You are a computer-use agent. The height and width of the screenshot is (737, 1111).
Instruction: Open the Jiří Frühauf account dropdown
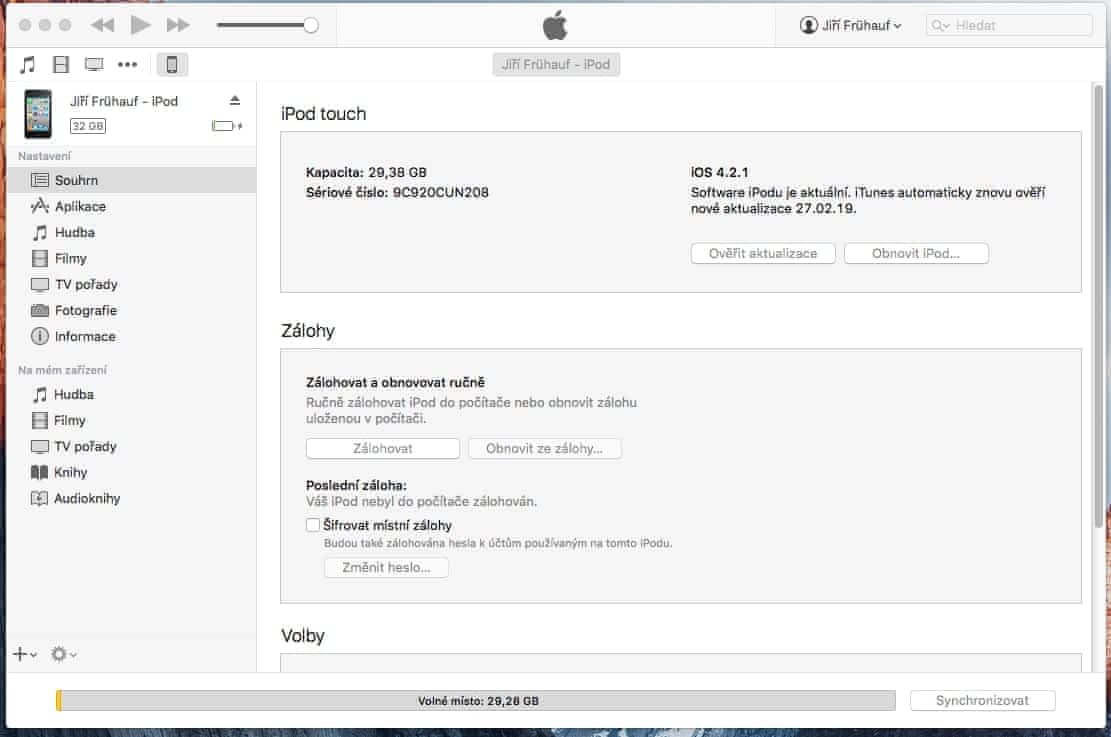pos(851,26)
